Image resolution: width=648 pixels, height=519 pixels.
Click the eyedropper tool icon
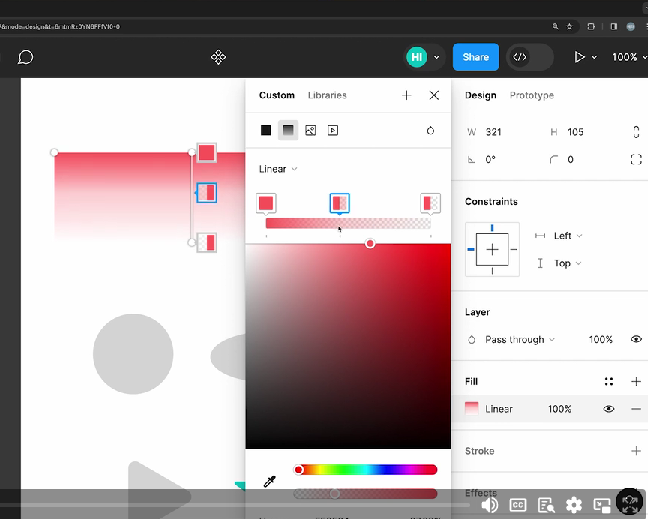[269, 481]
